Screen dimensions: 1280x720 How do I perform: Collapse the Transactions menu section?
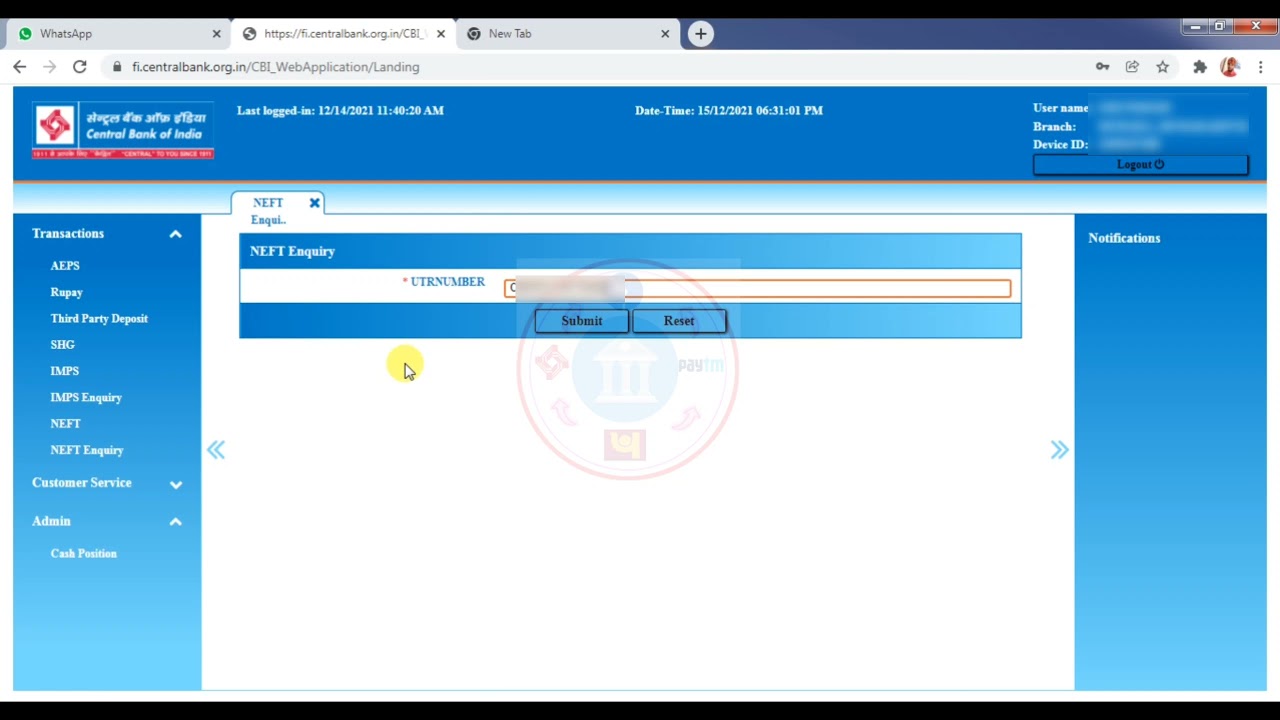click(x=175, y=234)
